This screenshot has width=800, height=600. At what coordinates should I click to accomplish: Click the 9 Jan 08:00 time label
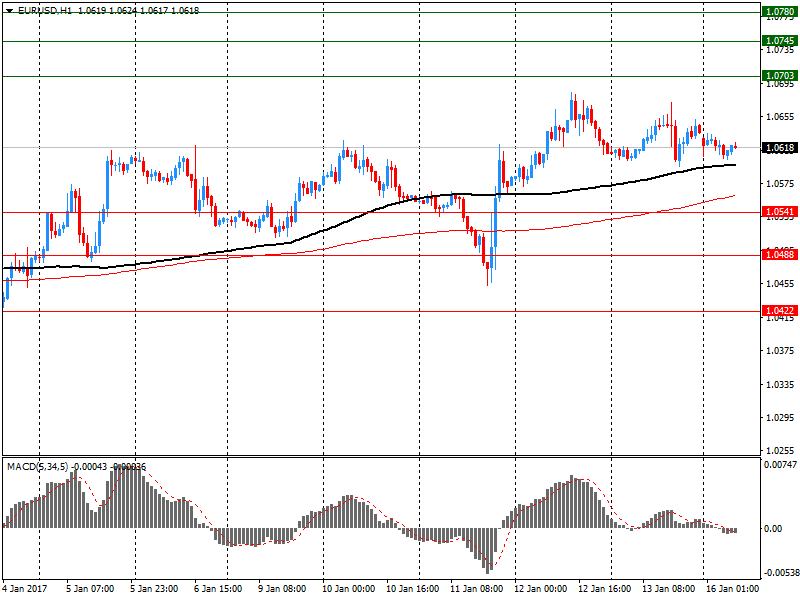[282, 589]
